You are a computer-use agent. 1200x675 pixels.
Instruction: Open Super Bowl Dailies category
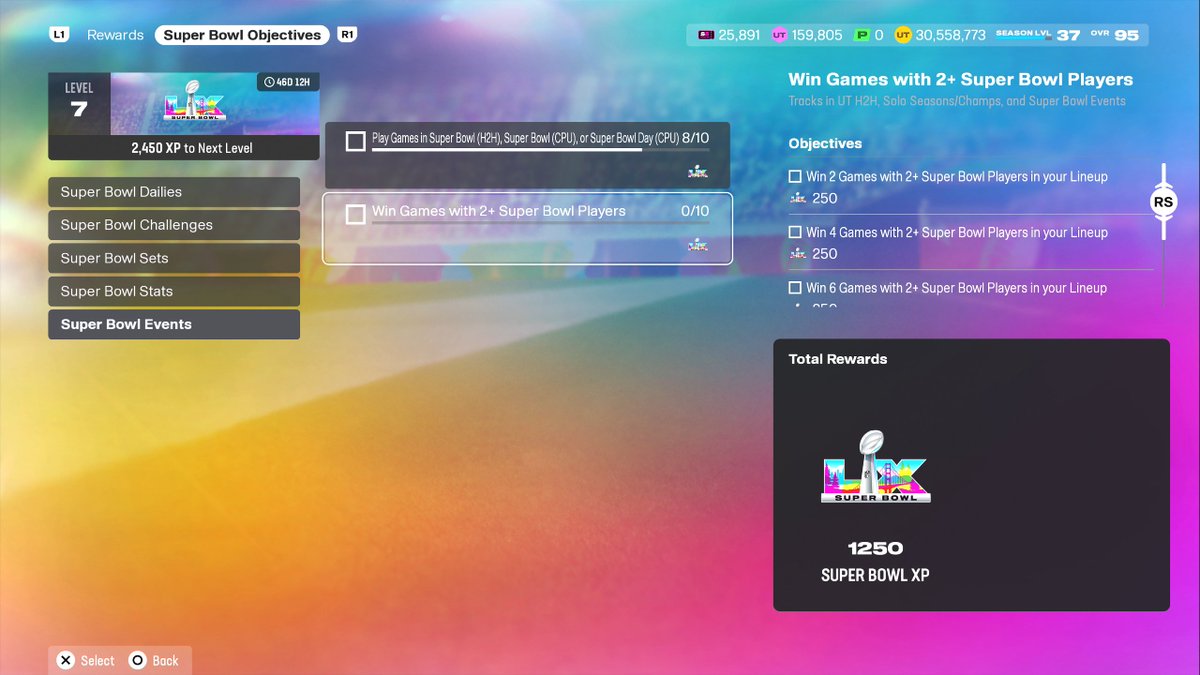point(174,192)
